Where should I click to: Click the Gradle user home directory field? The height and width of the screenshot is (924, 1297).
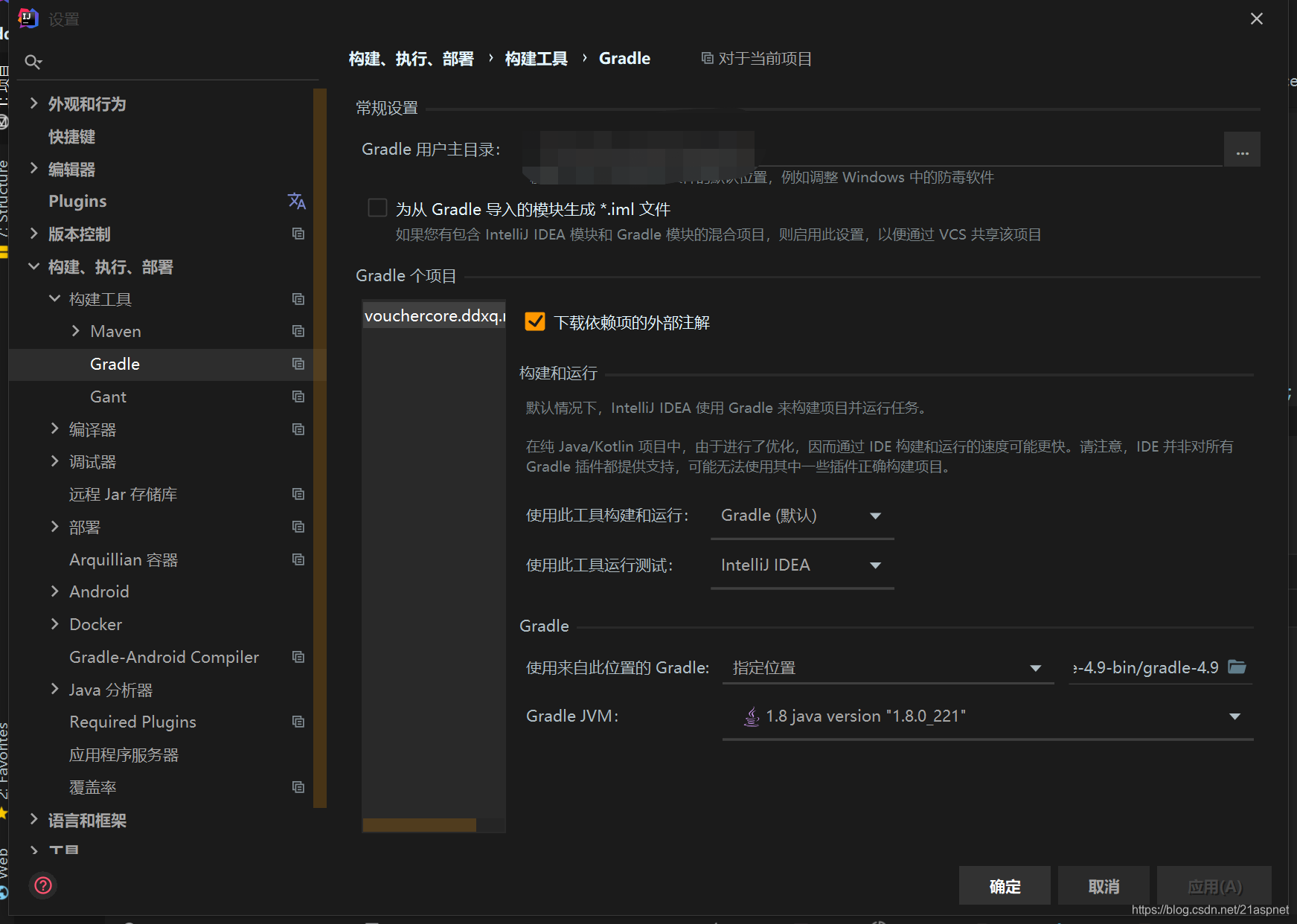click(871, 150)
